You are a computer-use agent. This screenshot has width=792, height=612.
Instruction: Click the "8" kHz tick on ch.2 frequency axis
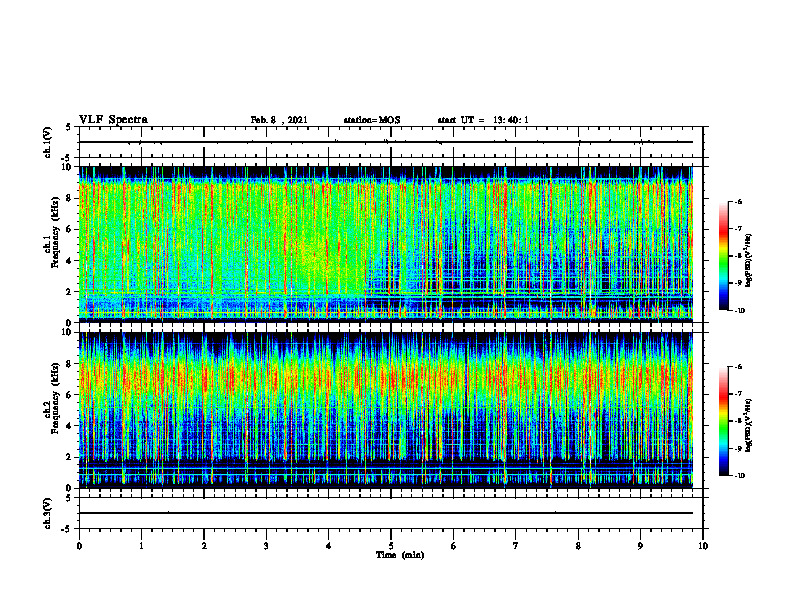pyautogui.click(x=70, y=364)
